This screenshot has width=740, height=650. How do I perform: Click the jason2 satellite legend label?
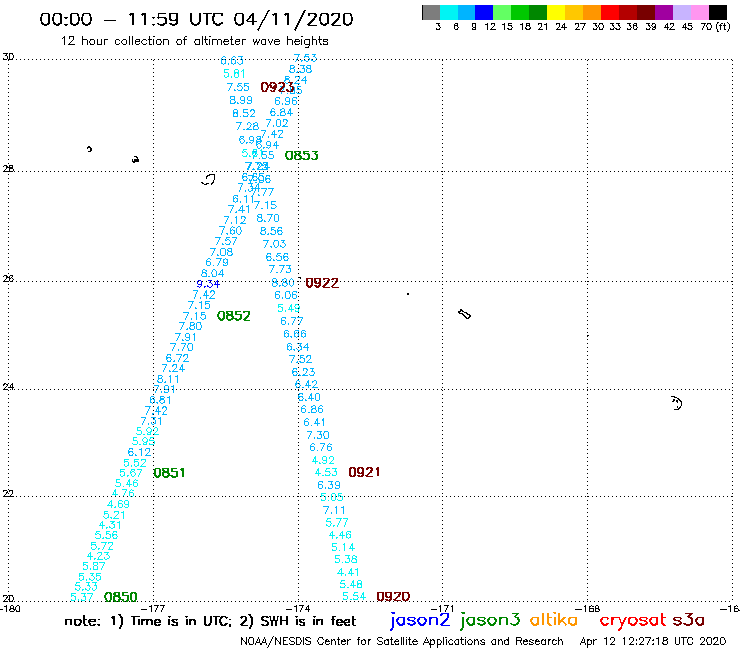pyautogui.click(x=420, y=620)
